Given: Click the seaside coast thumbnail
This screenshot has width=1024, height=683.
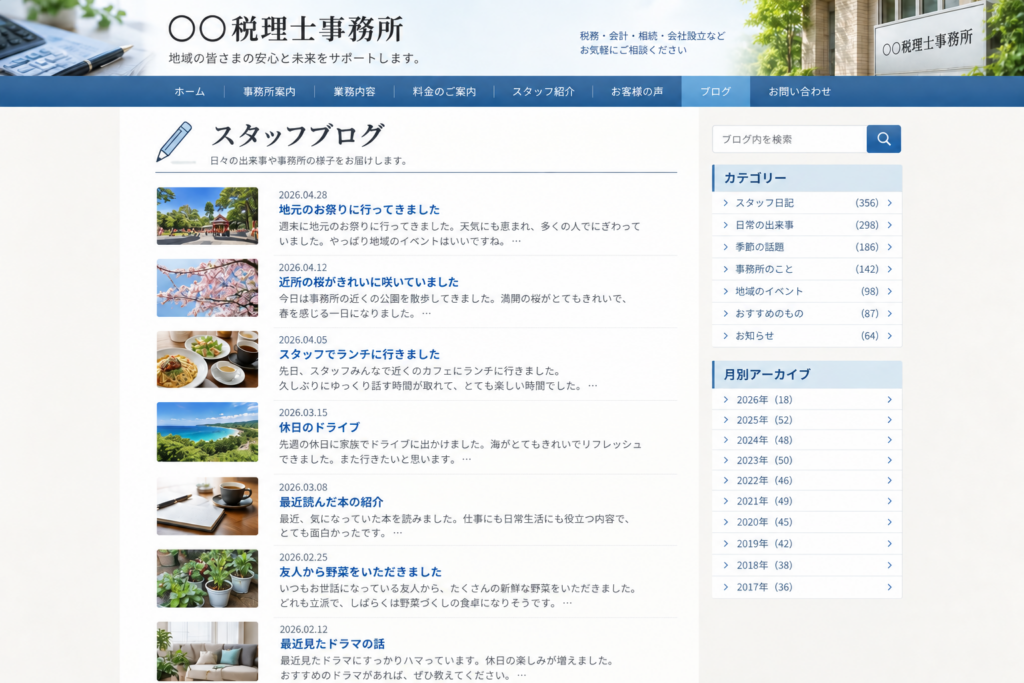Looking at the screenshot, I should click(207, 432).
